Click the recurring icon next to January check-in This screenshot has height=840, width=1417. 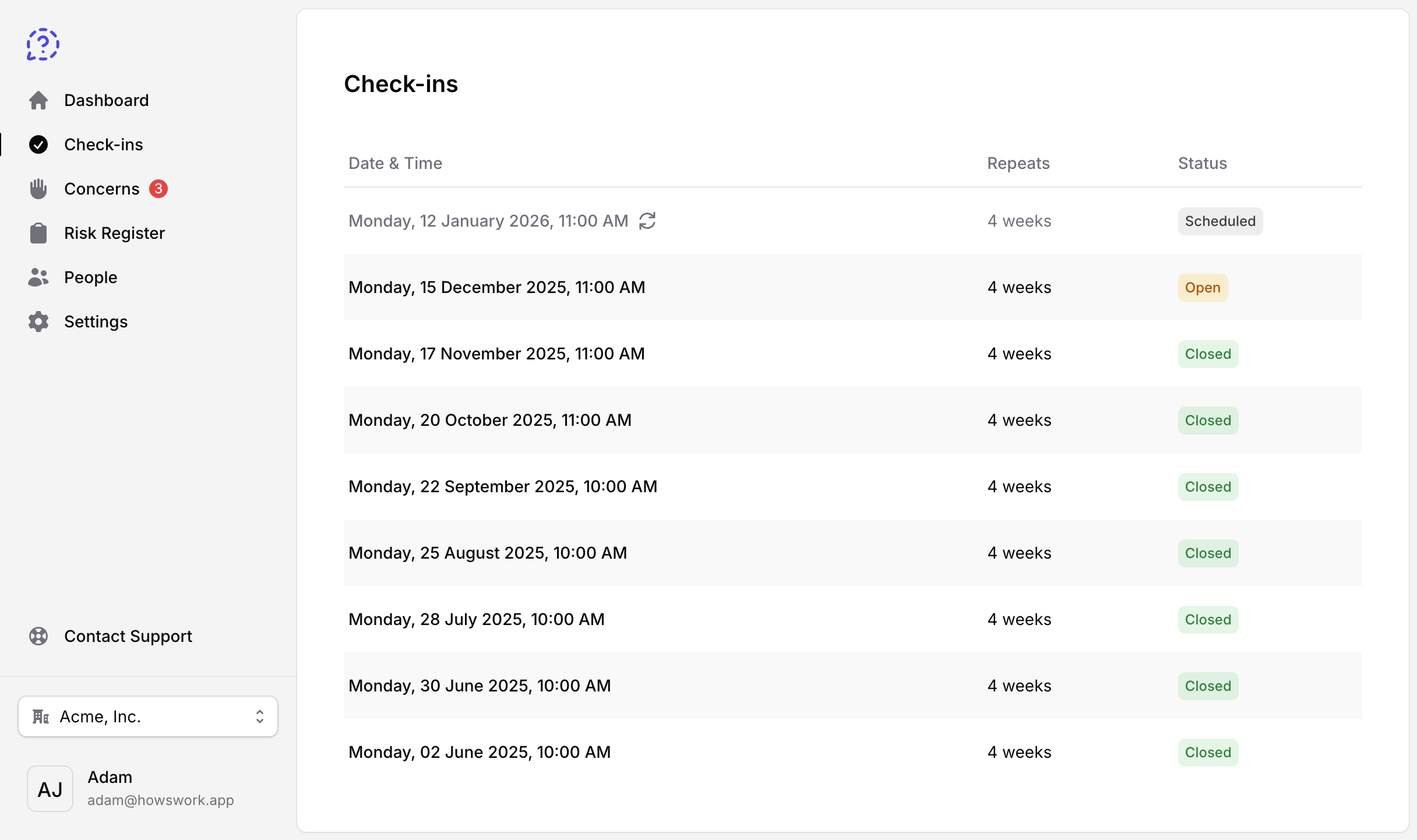pyautogui.click(x=648, y=221)
